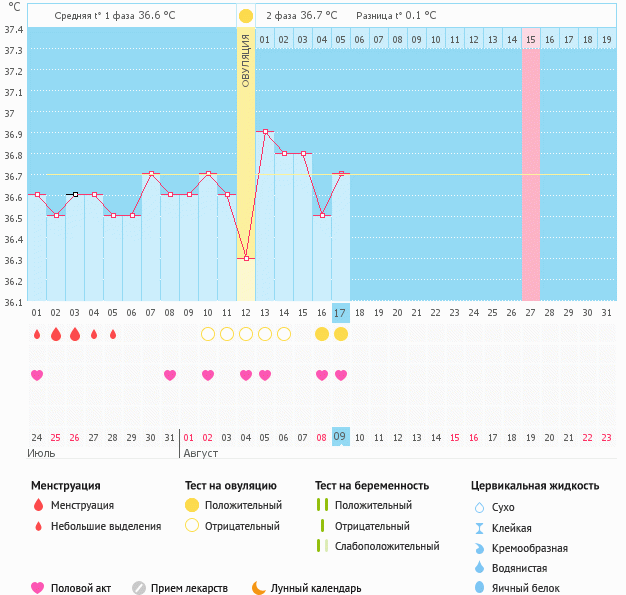This screenshot has height=595, width=626.
Task: Click the Яичный белок legend icon
Action: pyautogui.click(x=479, y=588)
